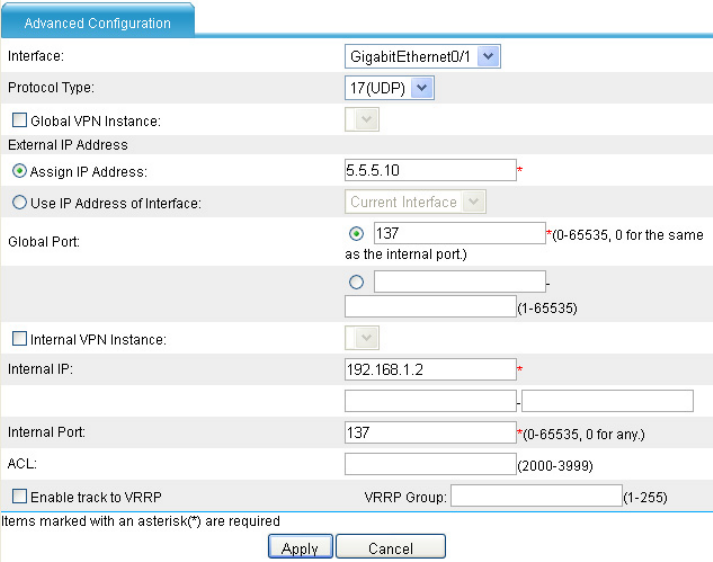Image resolution: width=713 pixels, height=562 pixels.
Task: Click the Global Port range start field
Action: tap(459, 281)
